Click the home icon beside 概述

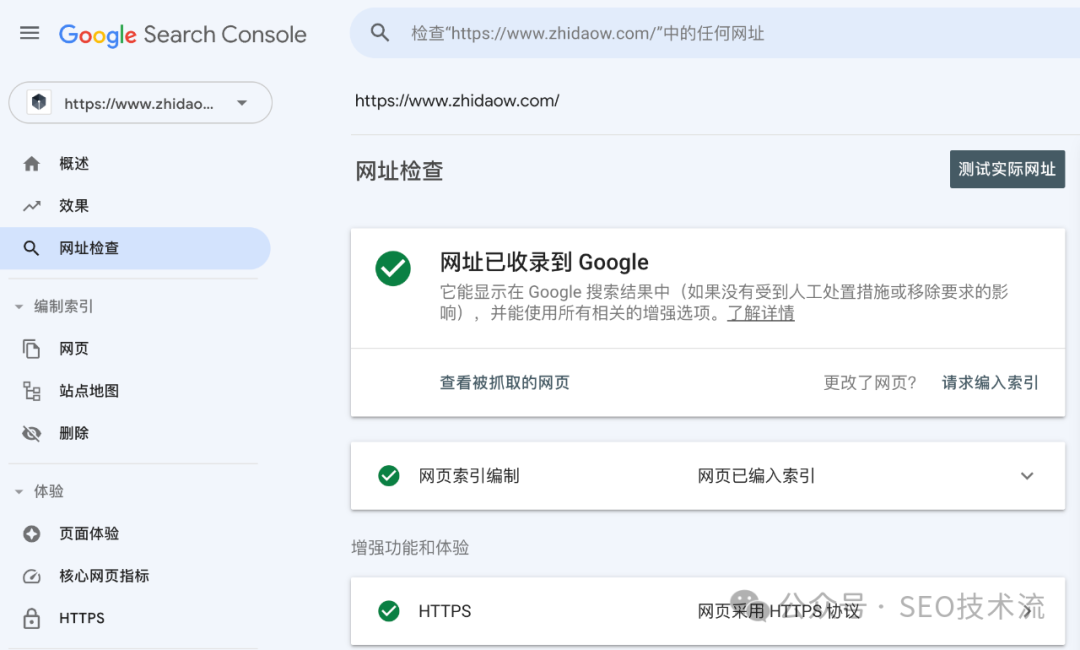coord(32,164)
